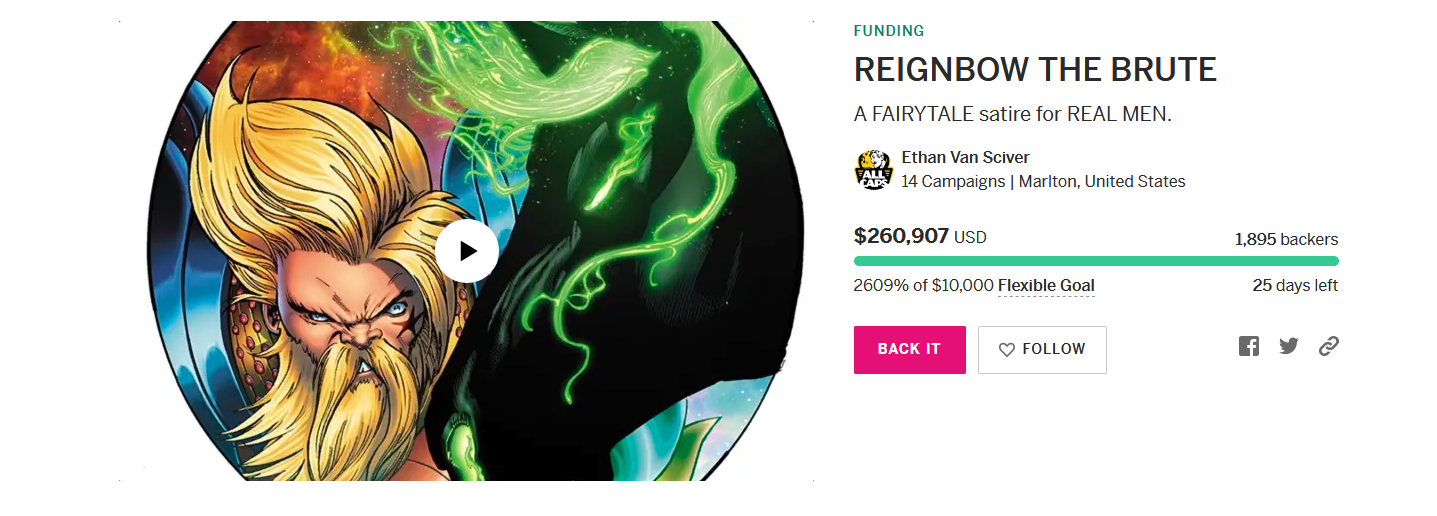Open Ethan Van Sciver's profile name

[x=965, y=157]
